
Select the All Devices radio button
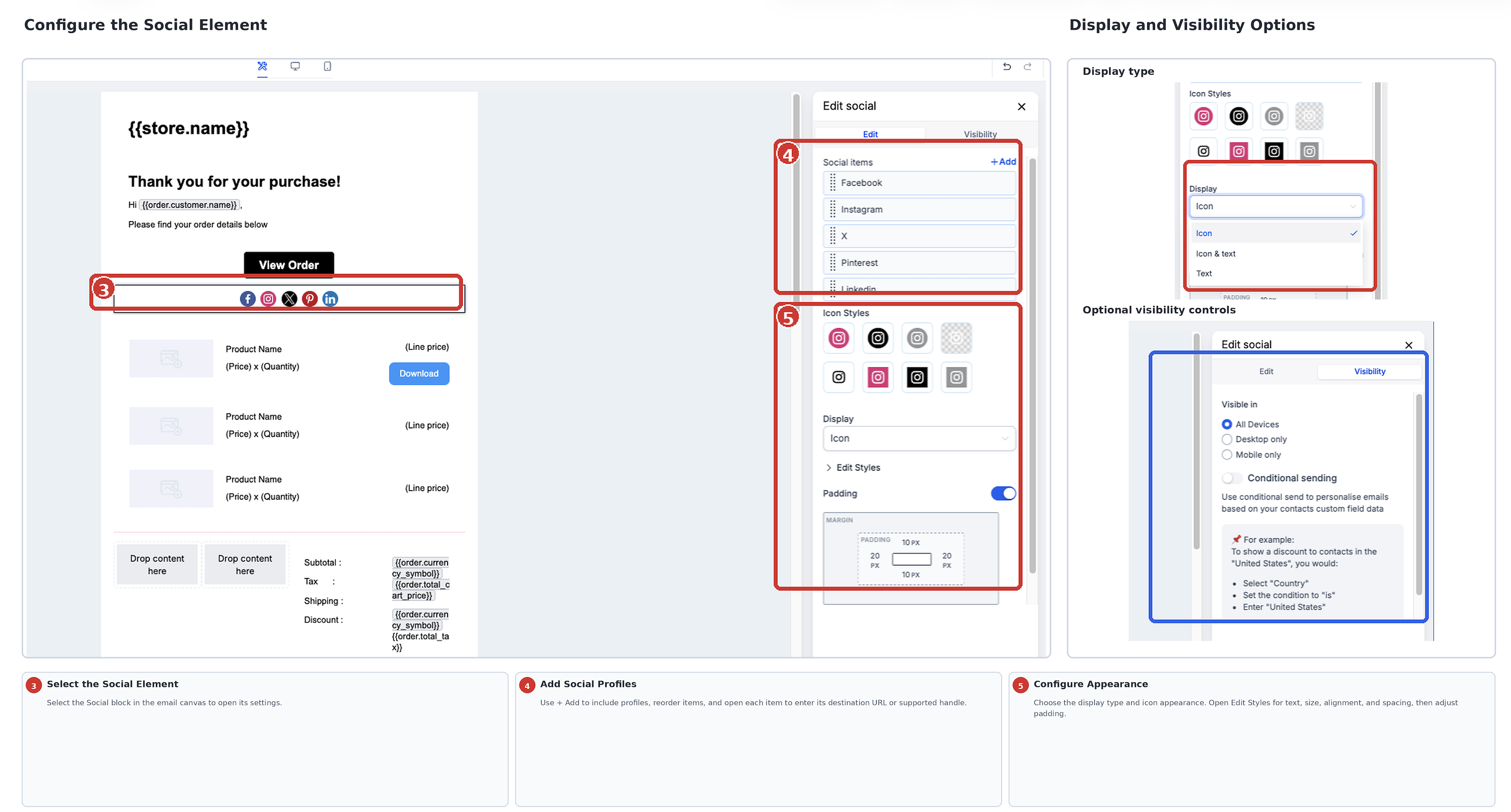point(1227,425)
